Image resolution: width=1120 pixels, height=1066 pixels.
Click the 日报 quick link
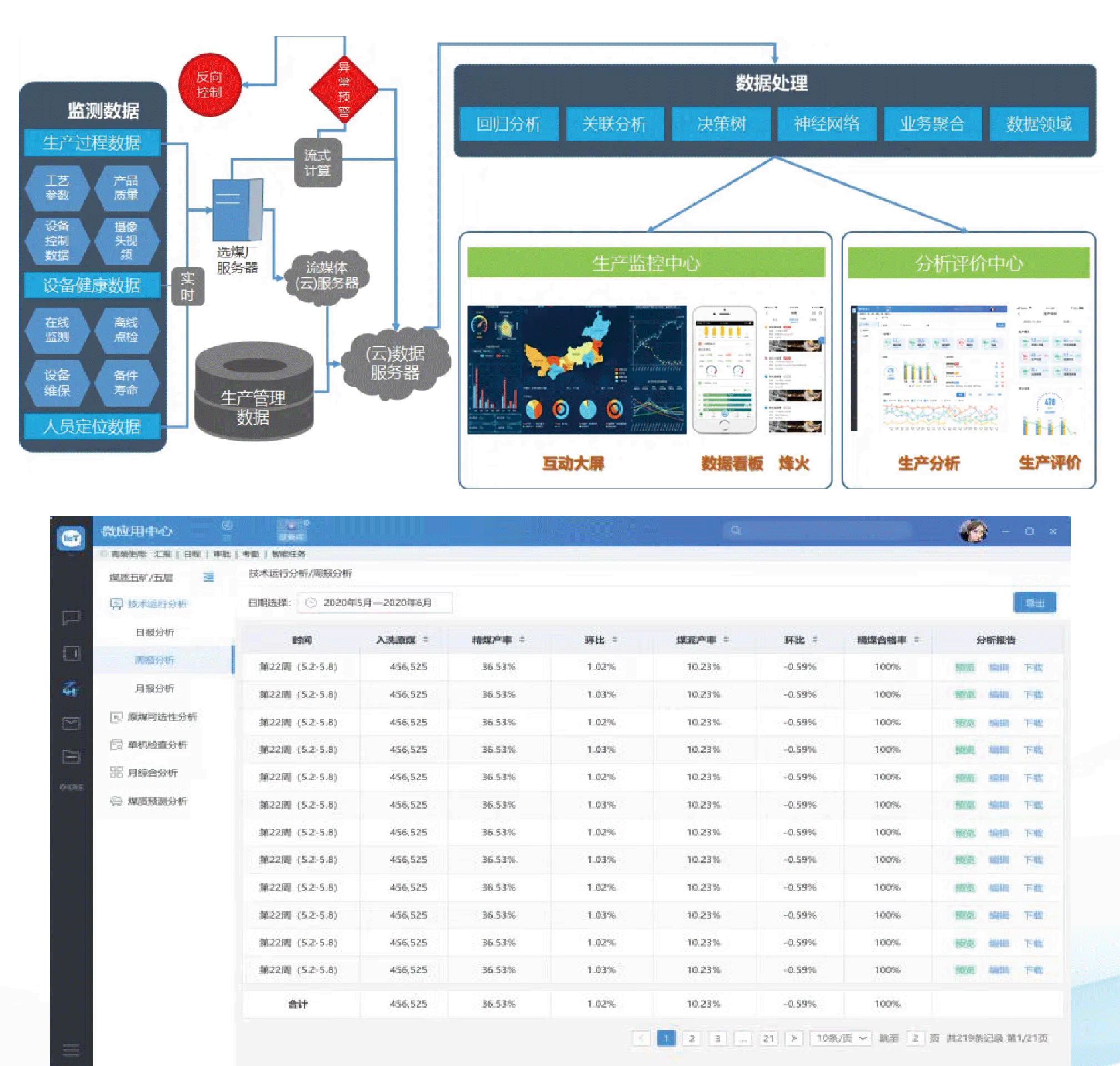click(192, 554)
